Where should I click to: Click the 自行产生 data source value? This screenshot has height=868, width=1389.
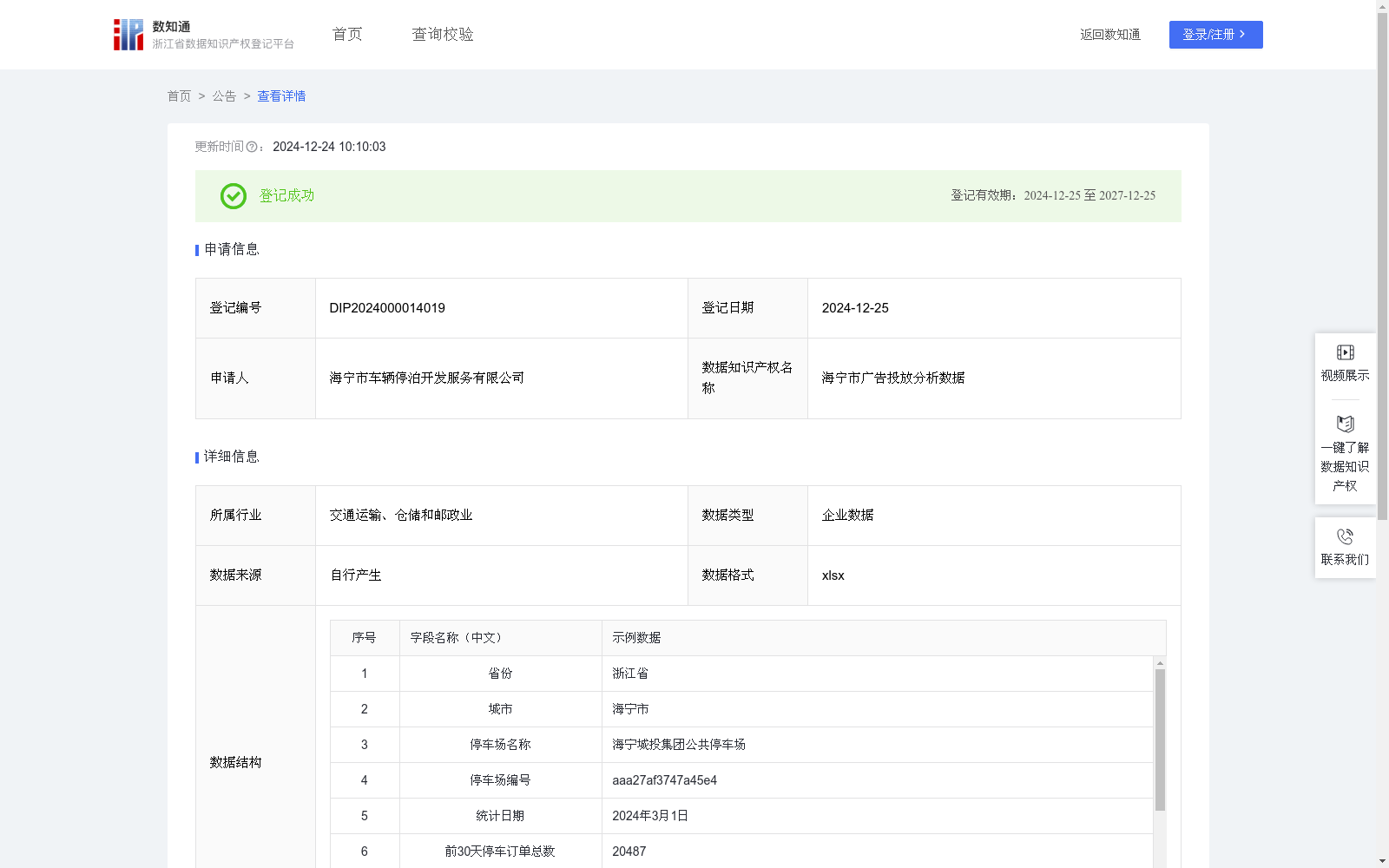[x=356, y=575]
